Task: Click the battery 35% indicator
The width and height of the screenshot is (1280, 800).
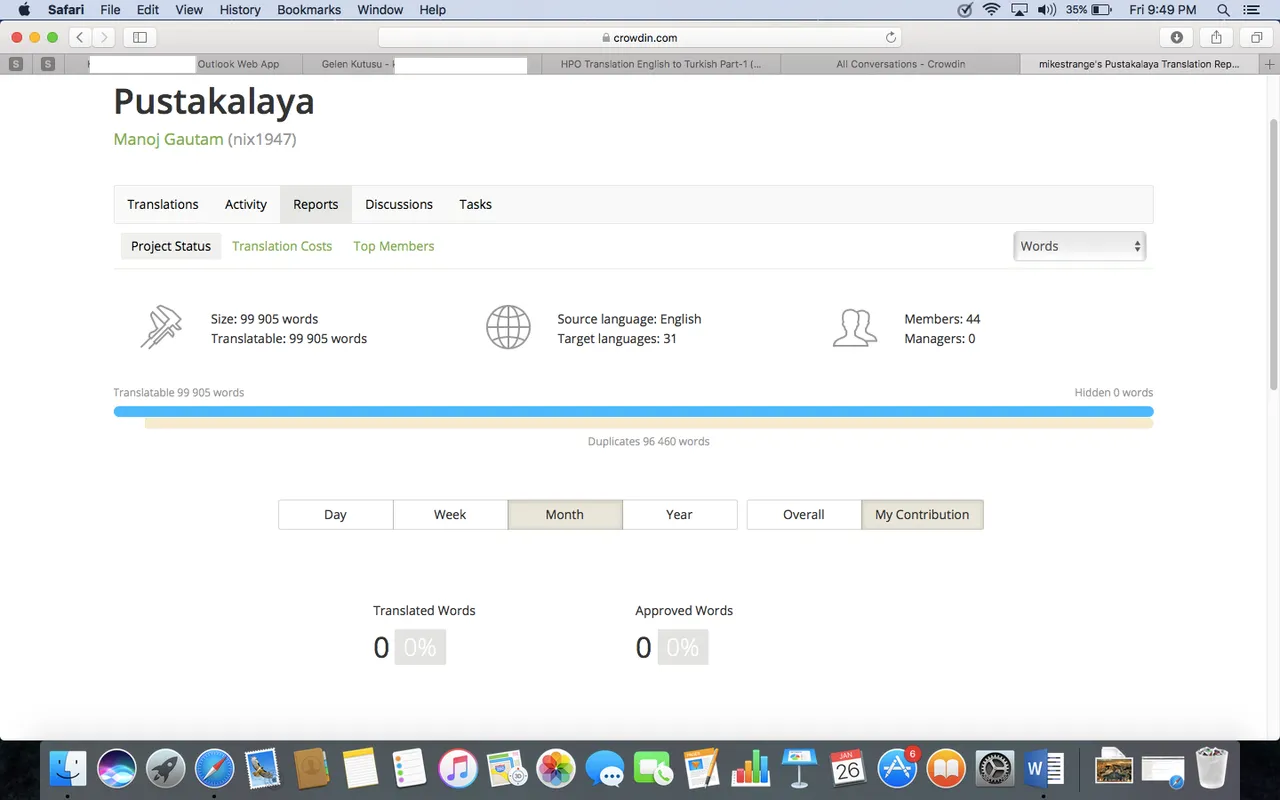Action: 1088,10
